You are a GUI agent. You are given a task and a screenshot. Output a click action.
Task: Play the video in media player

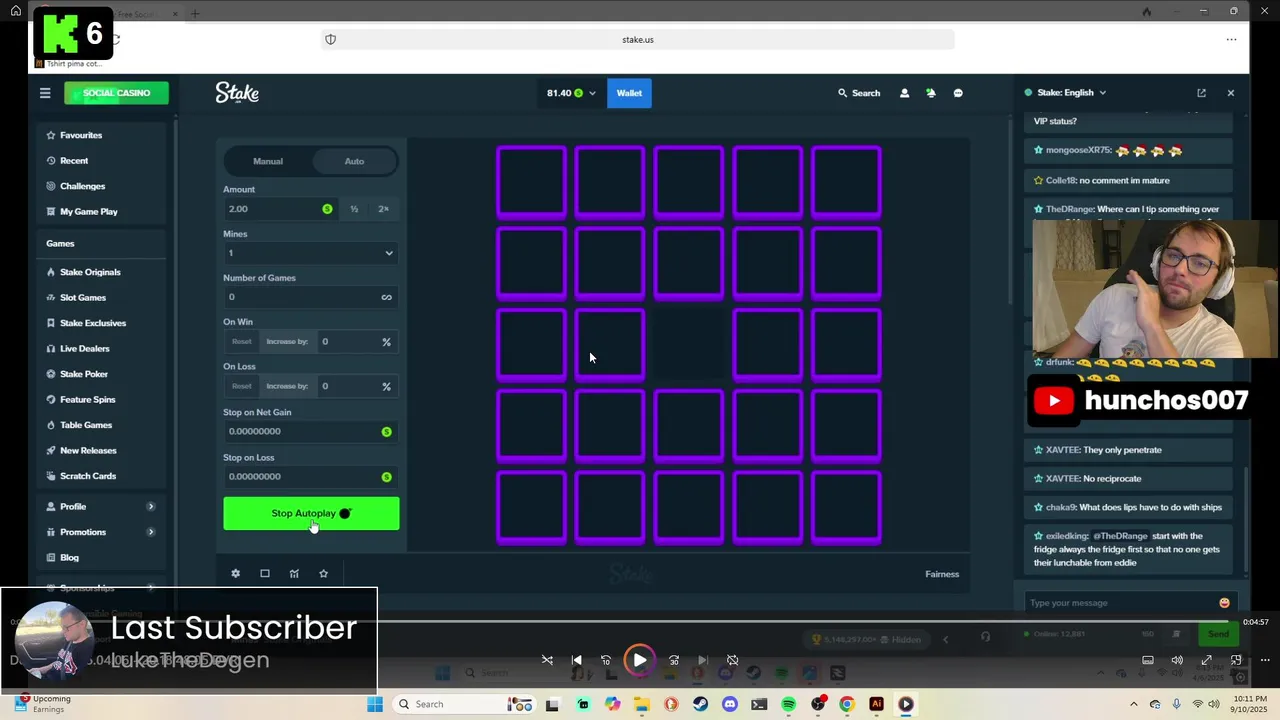coord(640,660)
